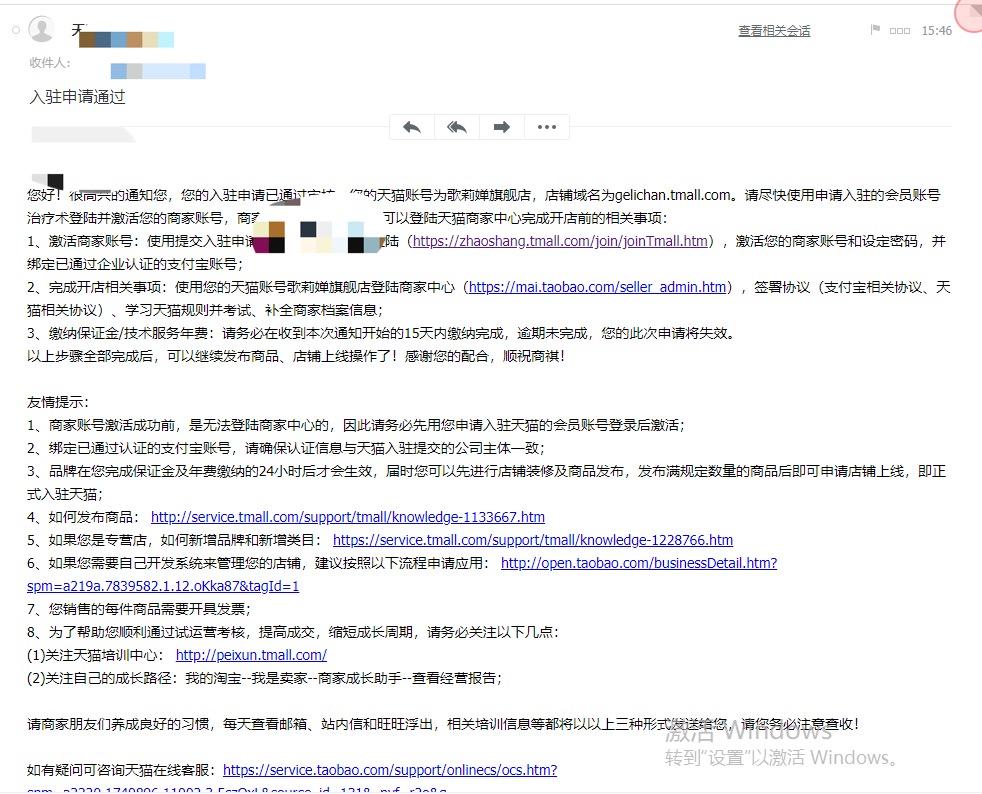Click the flag icon beside the time

pos(875,29)
